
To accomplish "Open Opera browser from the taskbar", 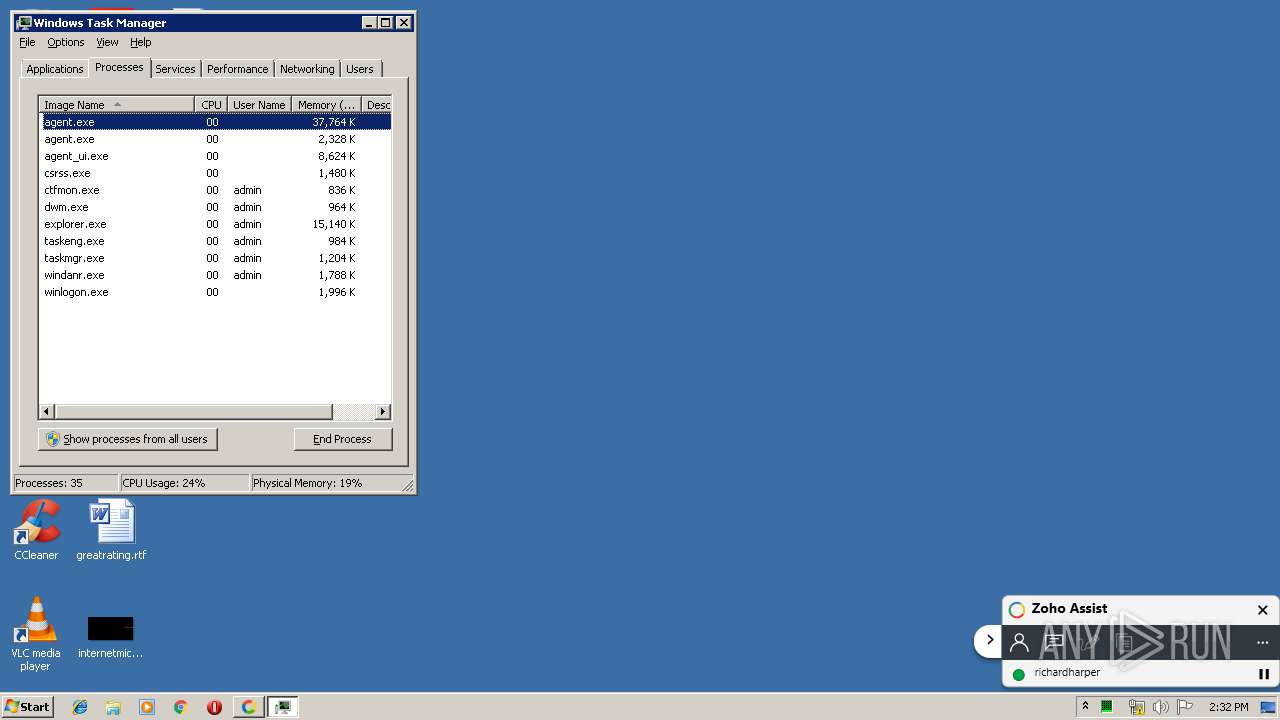I will (x=214, y=707).
